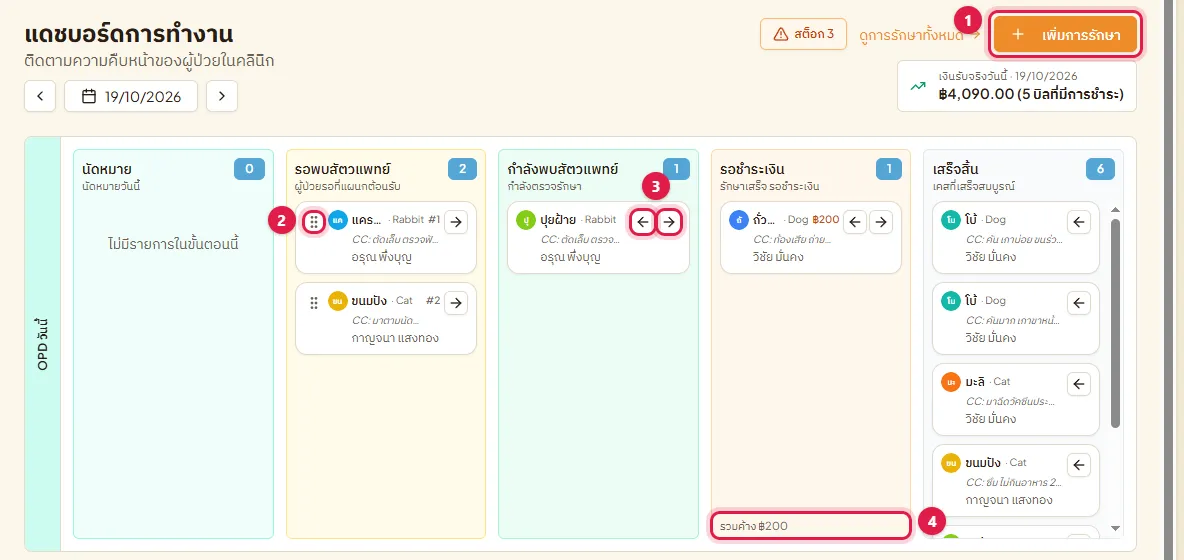Move the แคร Rabbit #1 card forward
The width and height of the screenshot is (1184, 560).
coord(455,222)
